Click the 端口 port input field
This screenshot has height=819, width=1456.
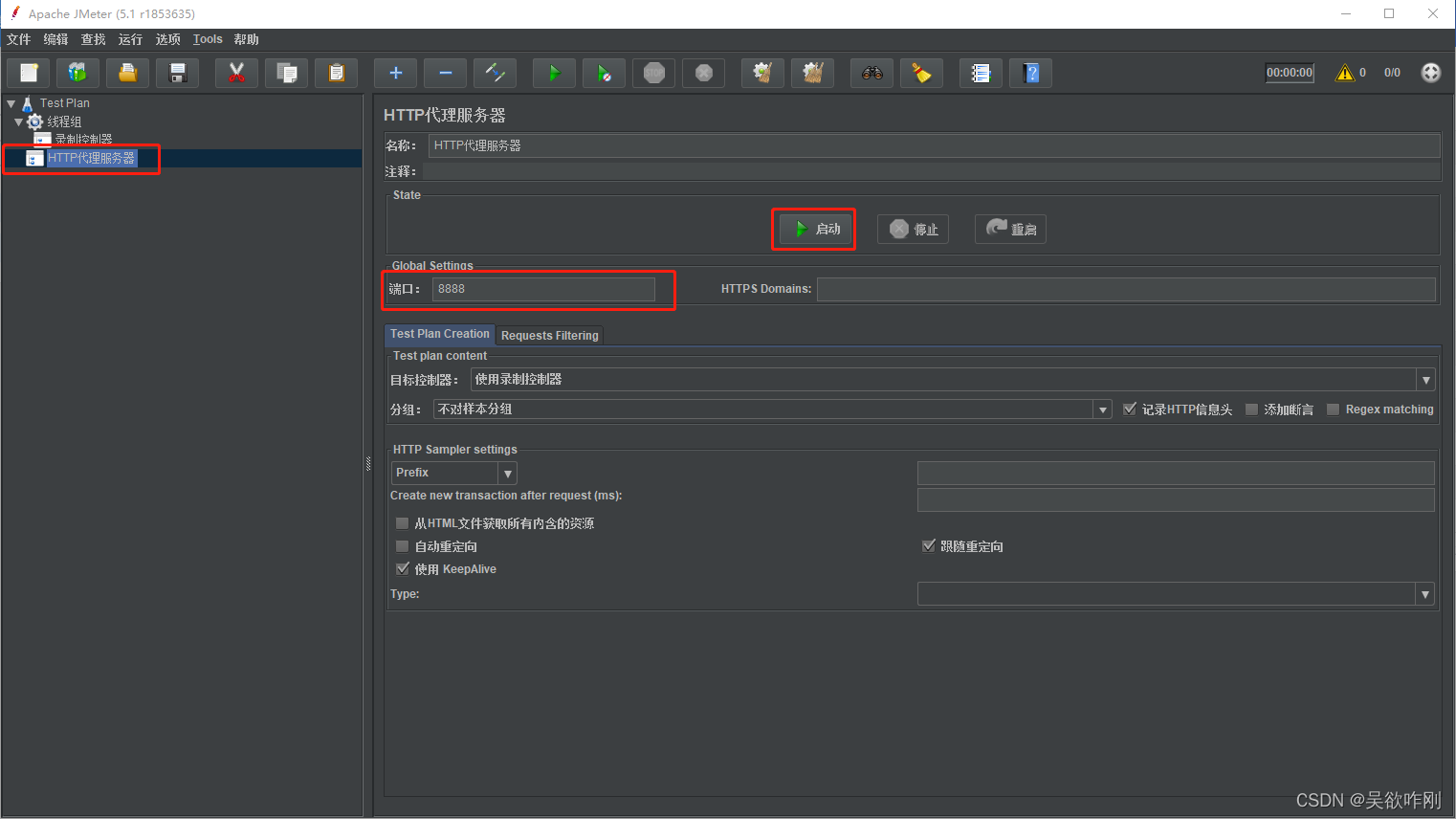pos(543,289)
